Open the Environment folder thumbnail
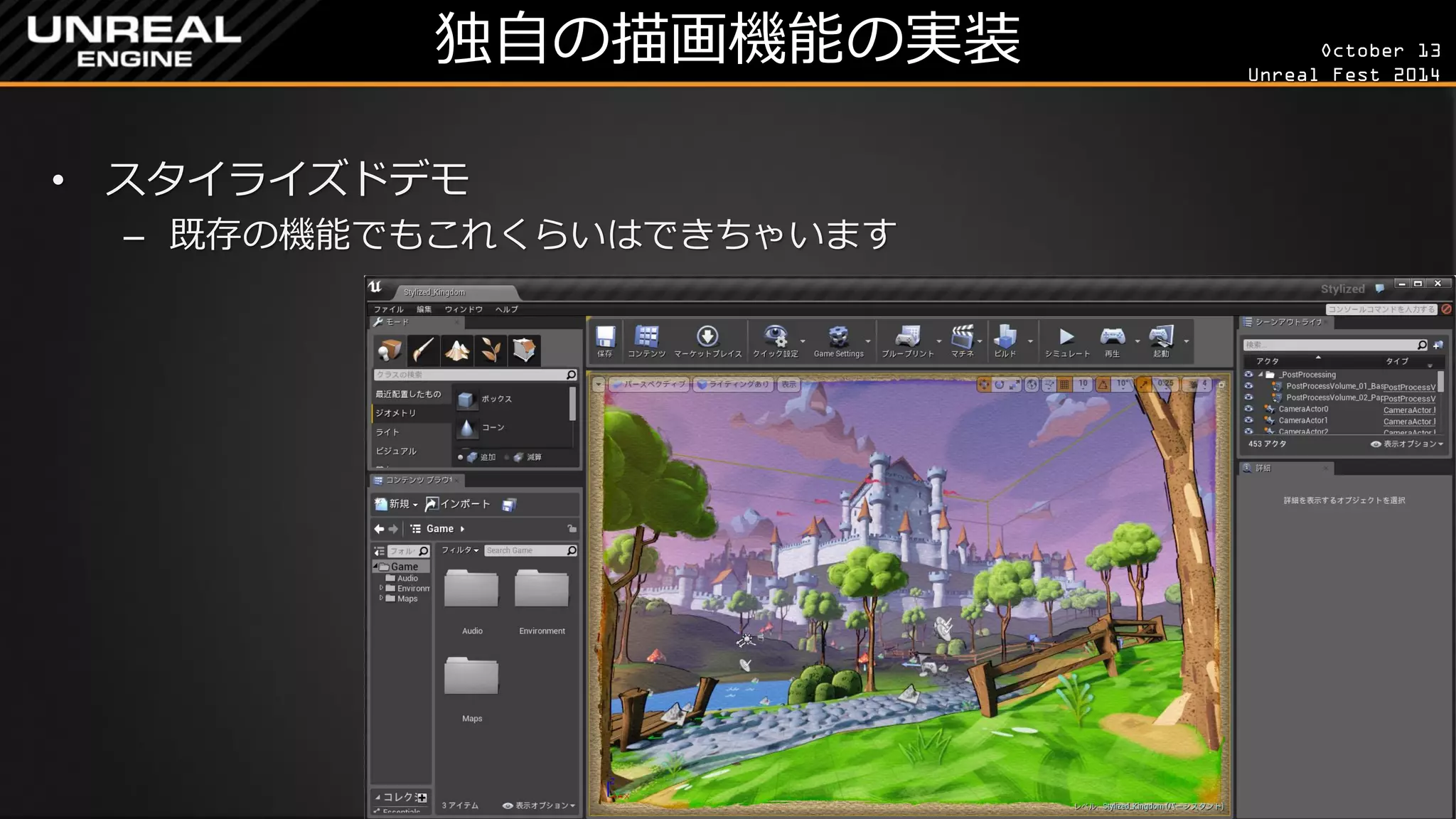 tap(542, 588)
